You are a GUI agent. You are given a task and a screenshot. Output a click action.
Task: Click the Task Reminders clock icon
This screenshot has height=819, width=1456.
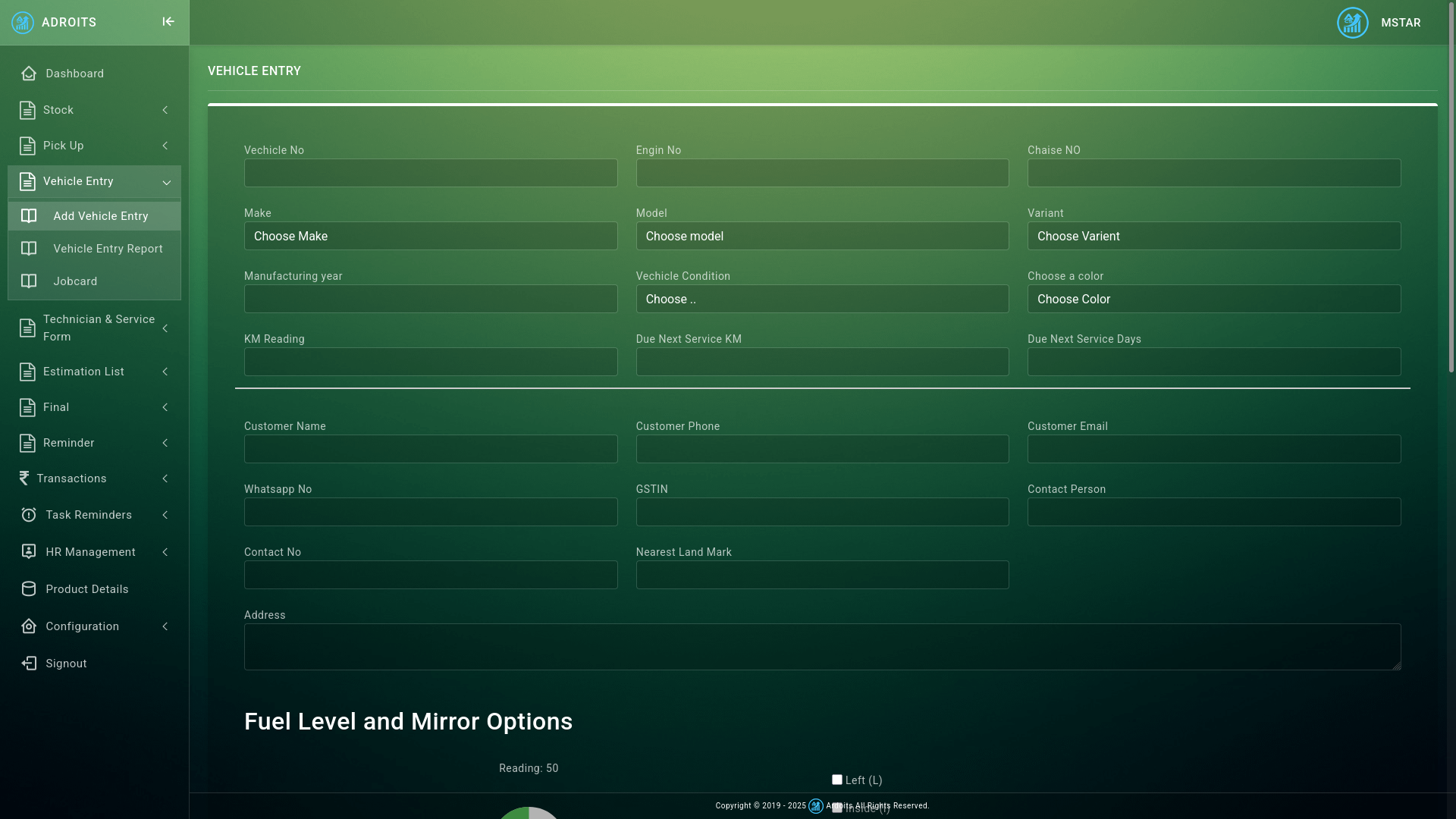click(x=29, y=515)
